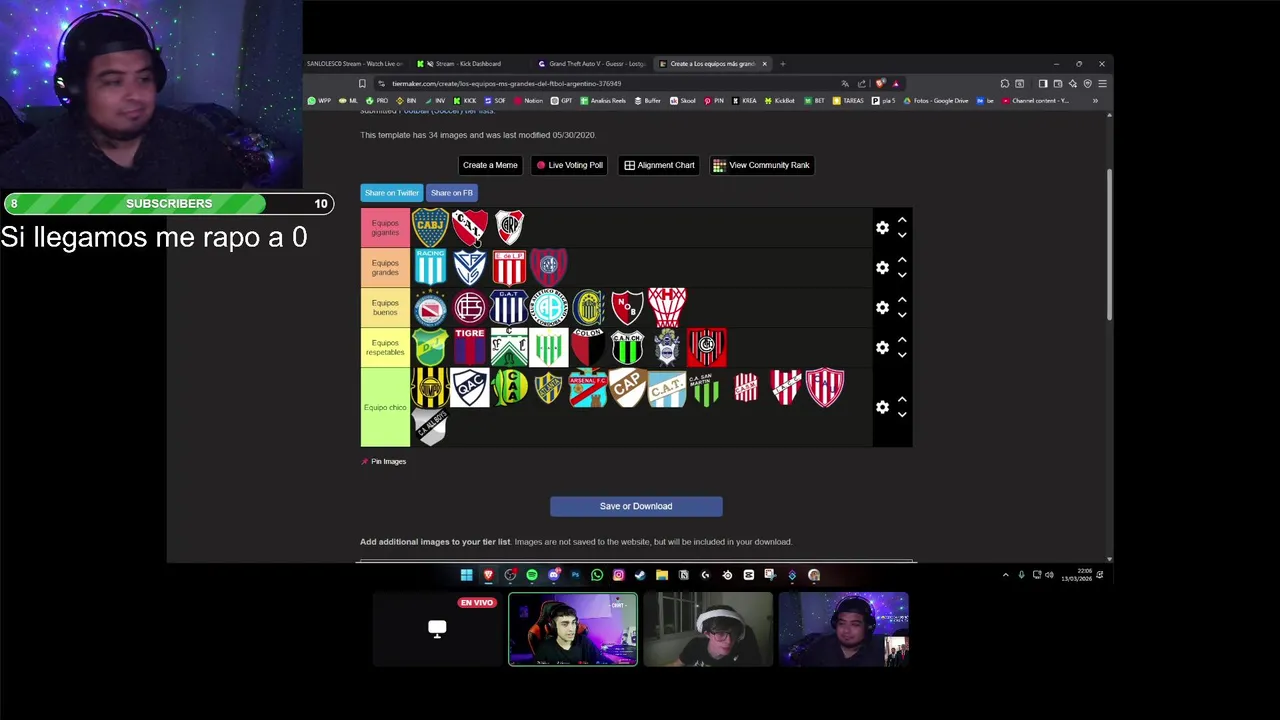Screen dimensions: 1280x720
Task: Open the Alignment Chart
Action: (x=659, y=165)
